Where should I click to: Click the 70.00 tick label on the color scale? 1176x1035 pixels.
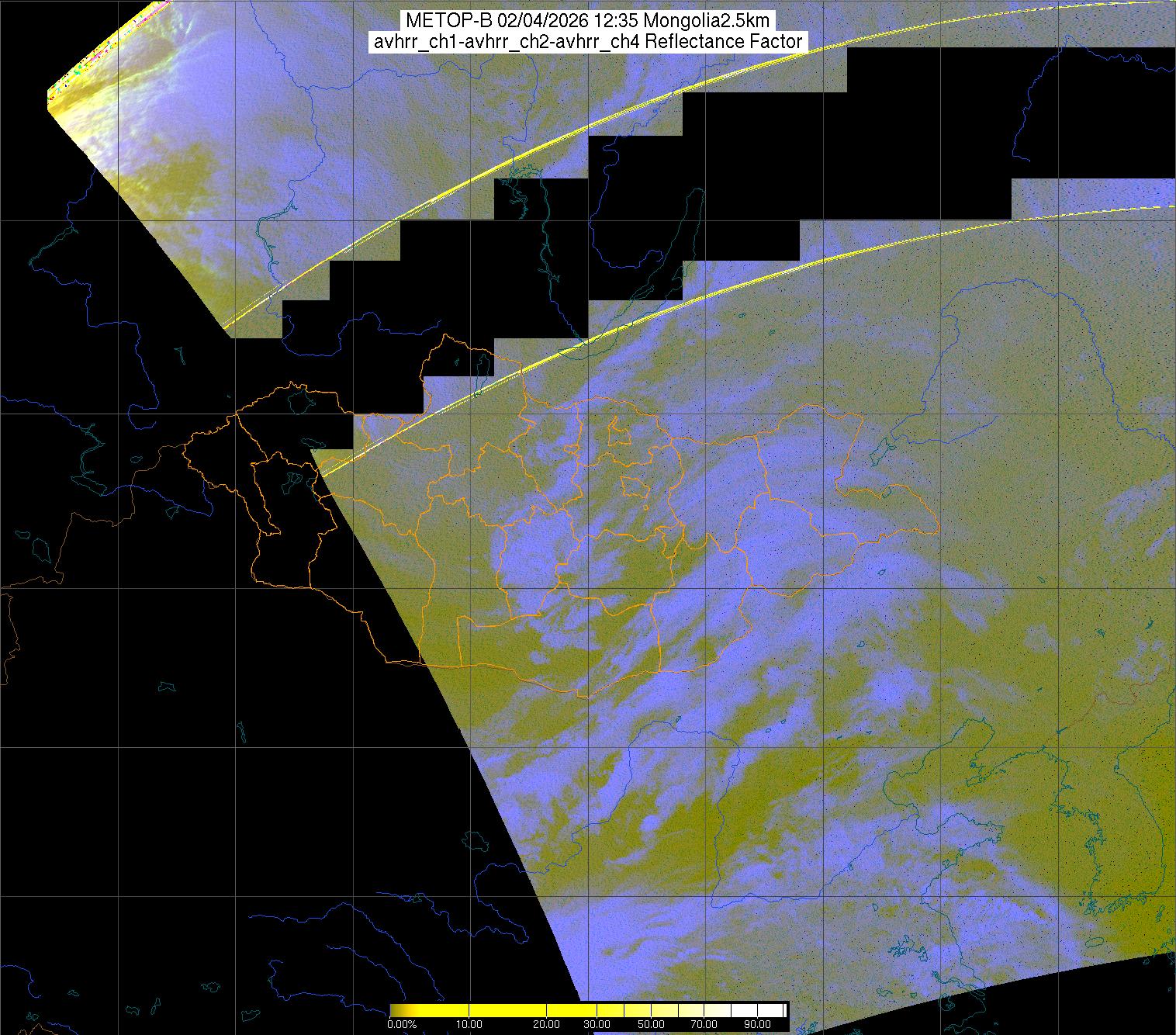point(704,1025)
